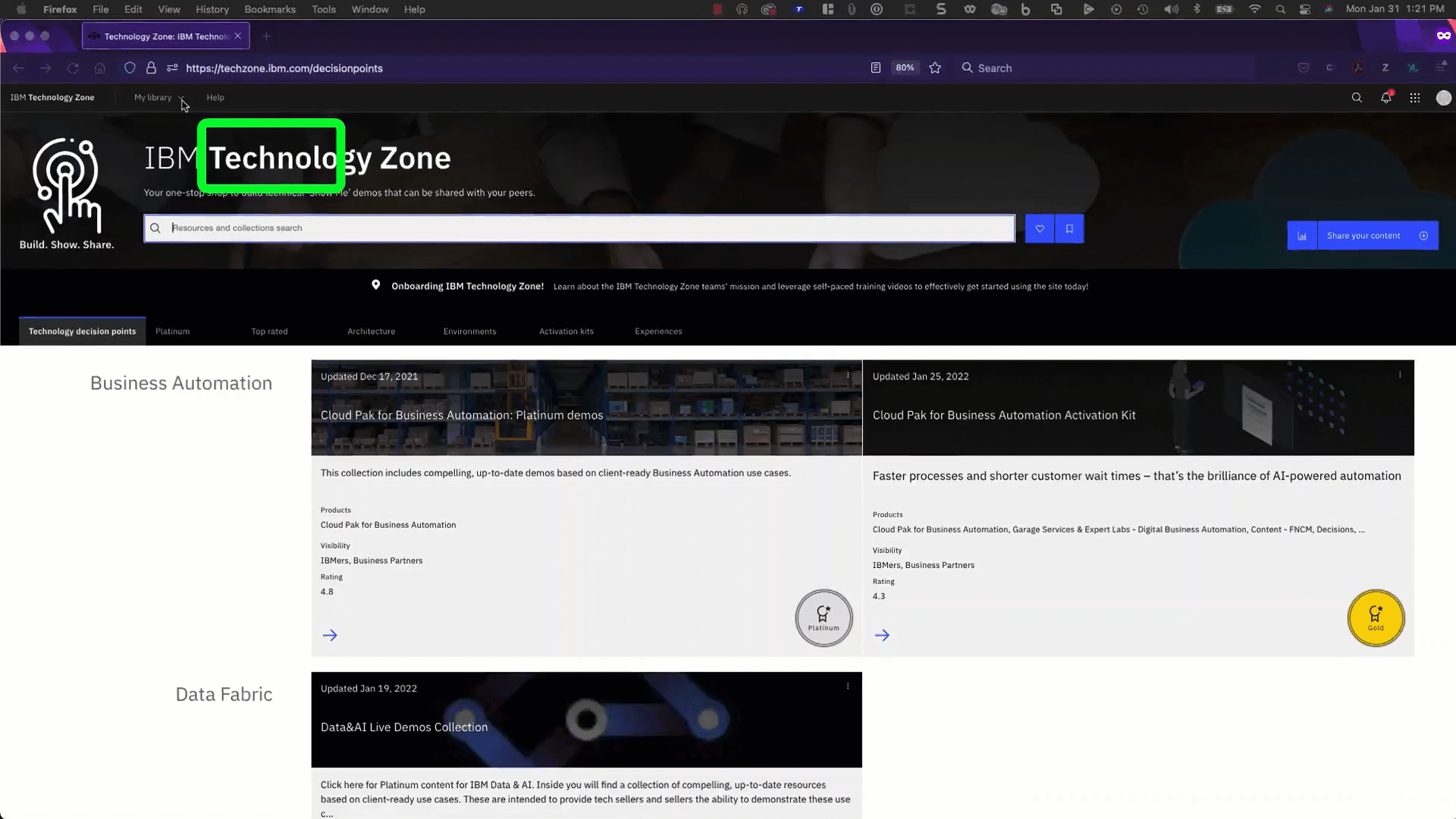Switch to the Environments tab

[x=469, y=331]
